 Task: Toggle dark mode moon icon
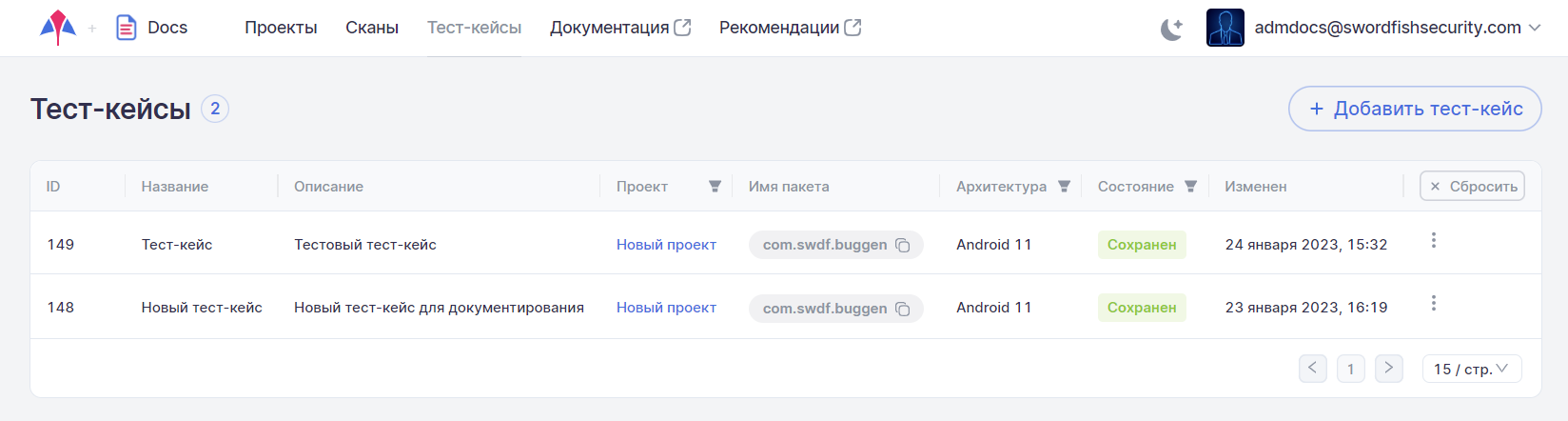point(1171,29)
